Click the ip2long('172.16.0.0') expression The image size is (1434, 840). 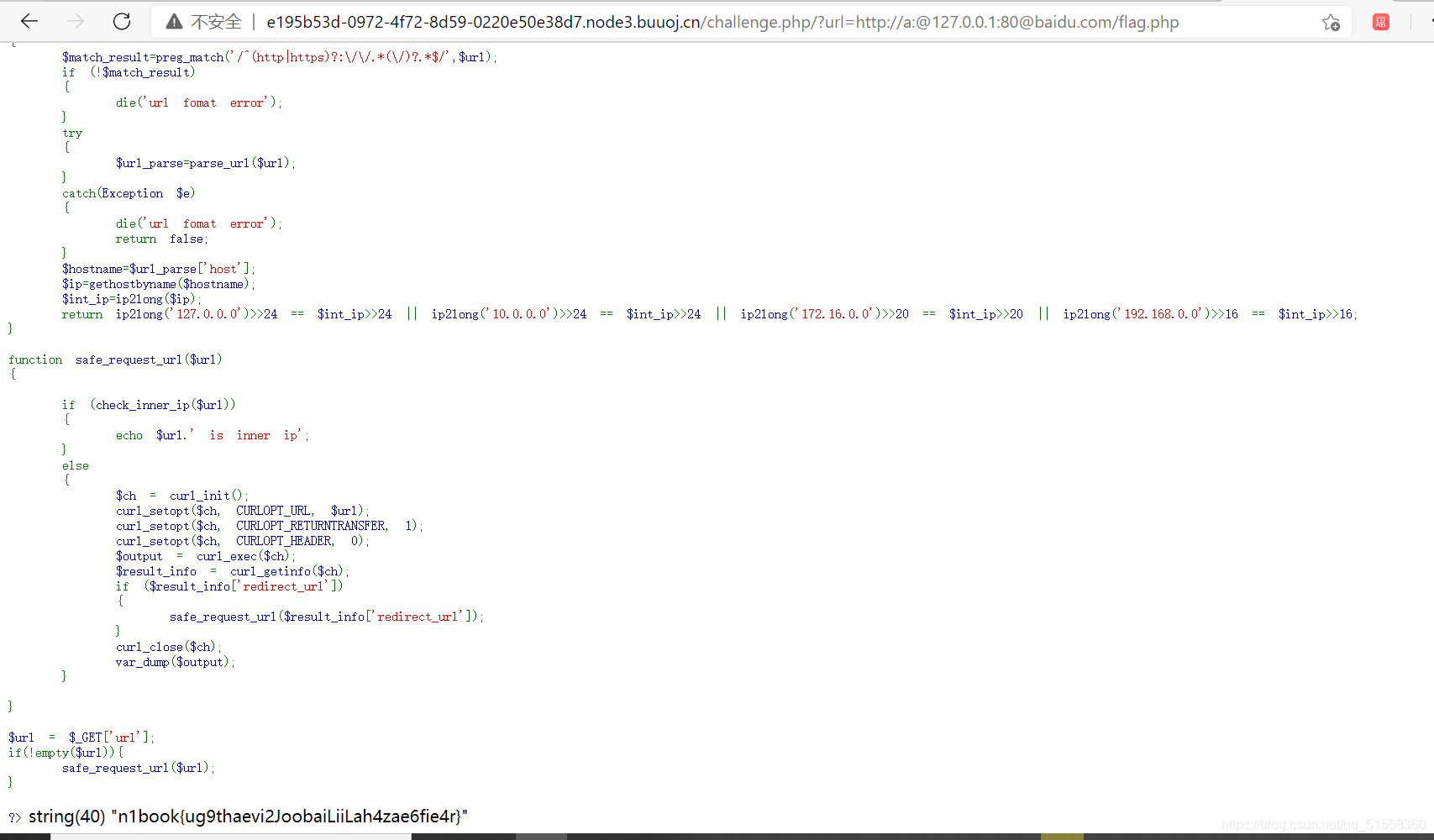[809, 314]
